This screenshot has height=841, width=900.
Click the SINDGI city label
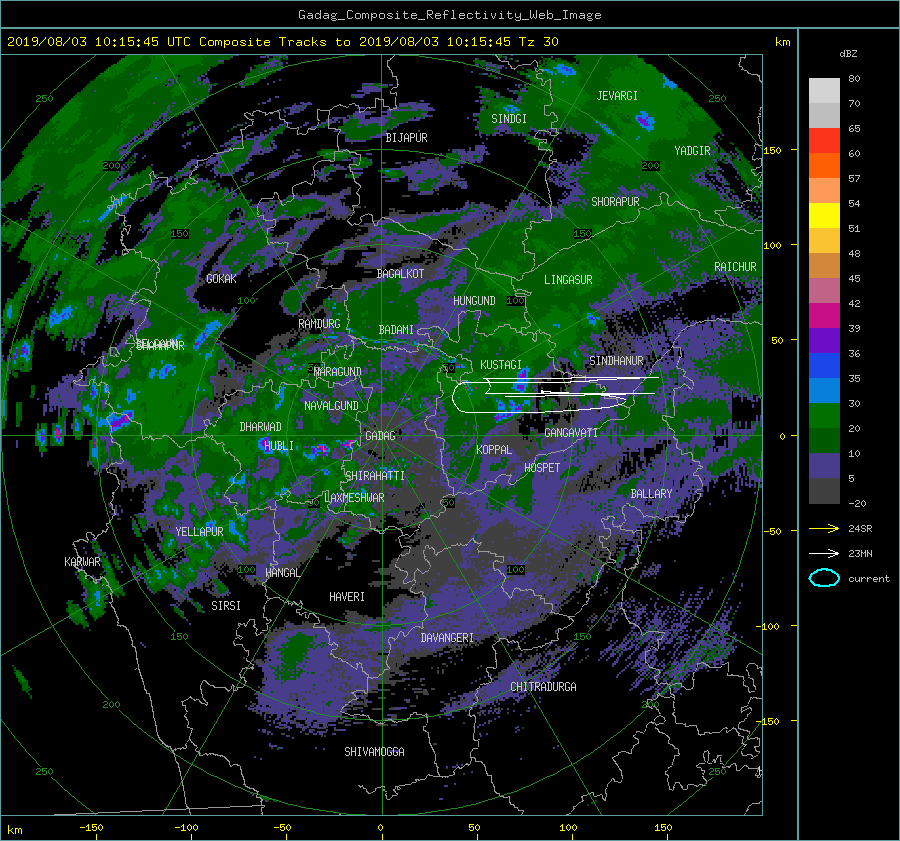tap(509, 118)
